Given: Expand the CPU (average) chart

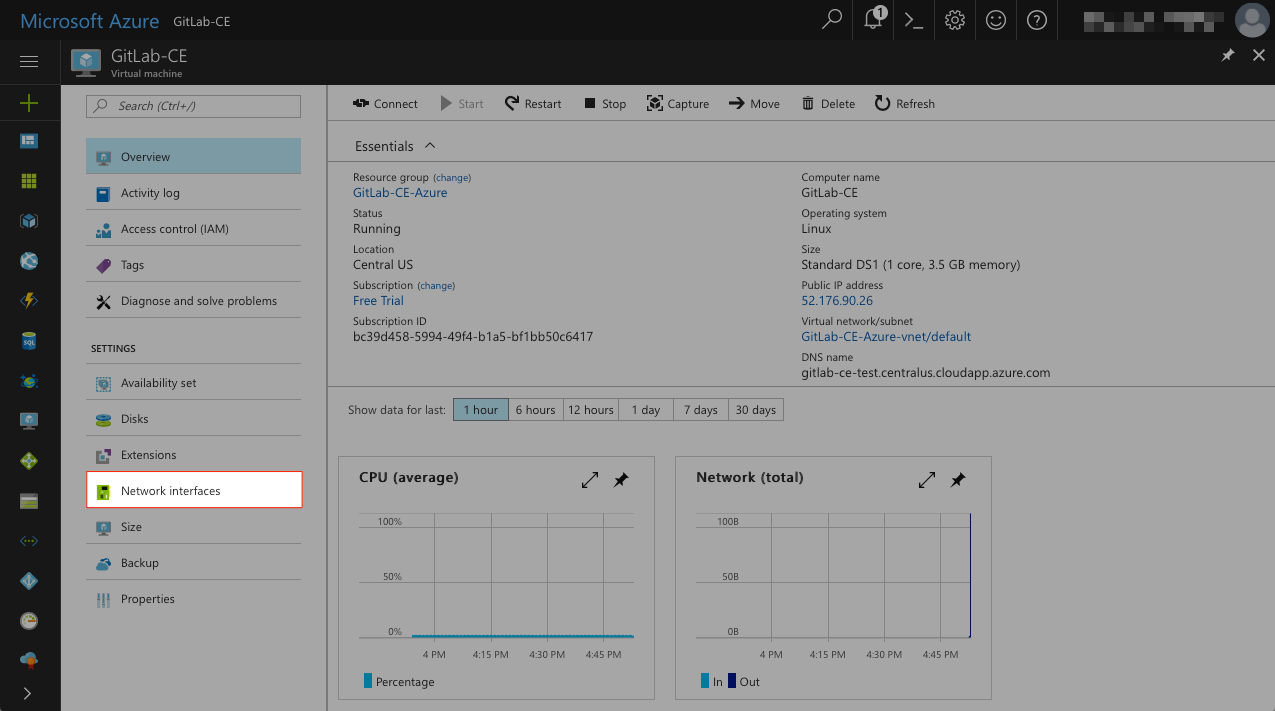Looking at the screenshot, I should coord(590,480).
